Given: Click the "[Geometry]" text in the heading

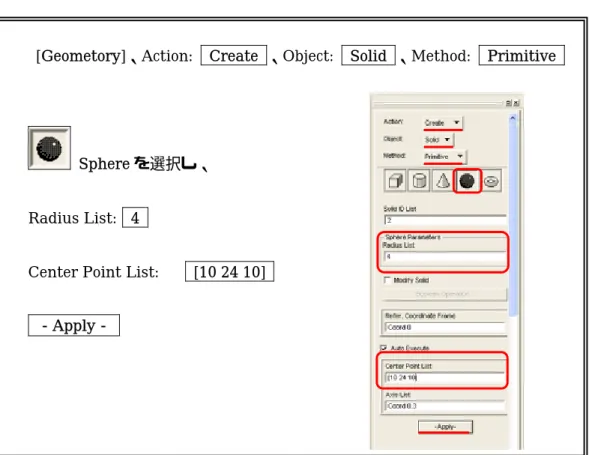Looking at the screenshot, I should 81,56.
